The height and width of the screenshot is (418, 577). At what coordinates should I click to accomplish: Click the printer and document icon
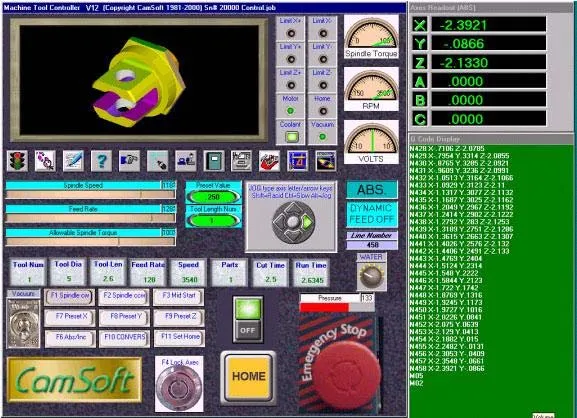(241, 161)
